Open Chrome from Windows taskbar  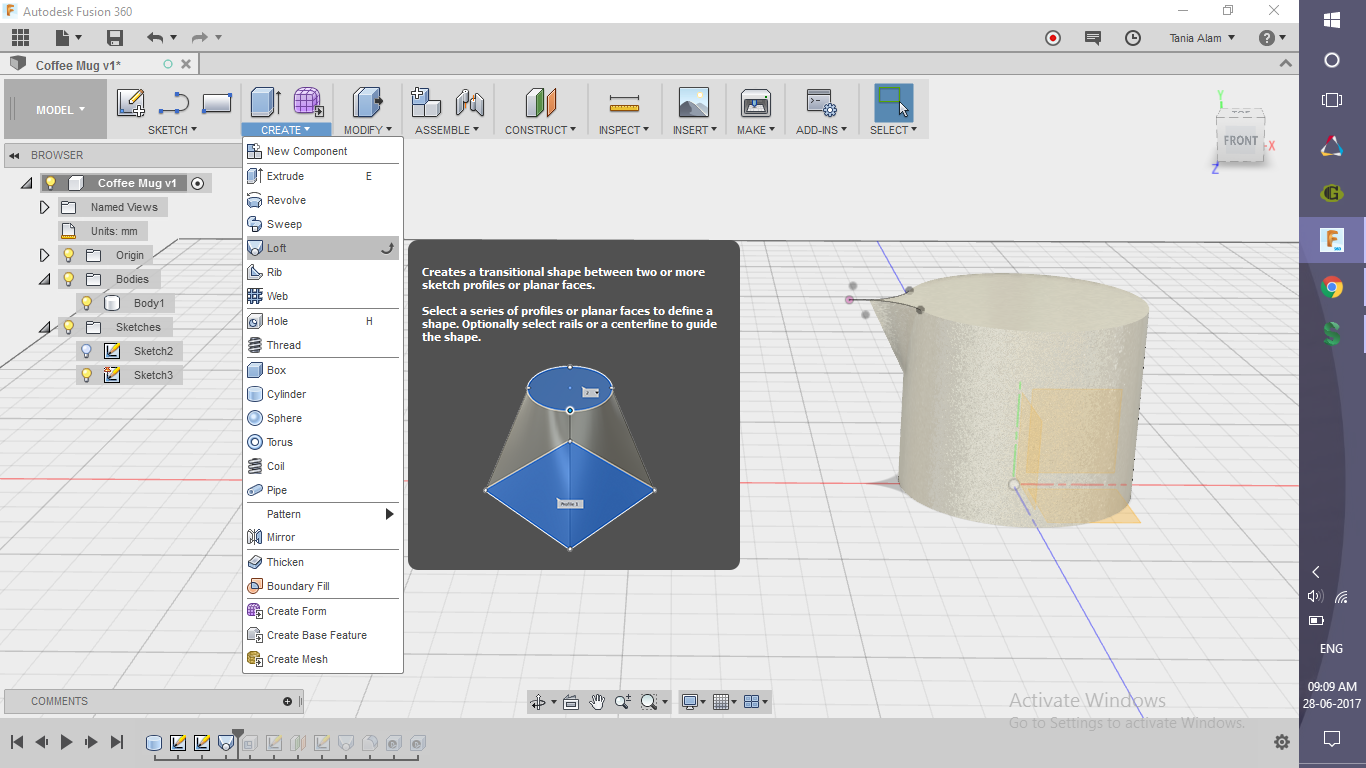point(1331,288)
